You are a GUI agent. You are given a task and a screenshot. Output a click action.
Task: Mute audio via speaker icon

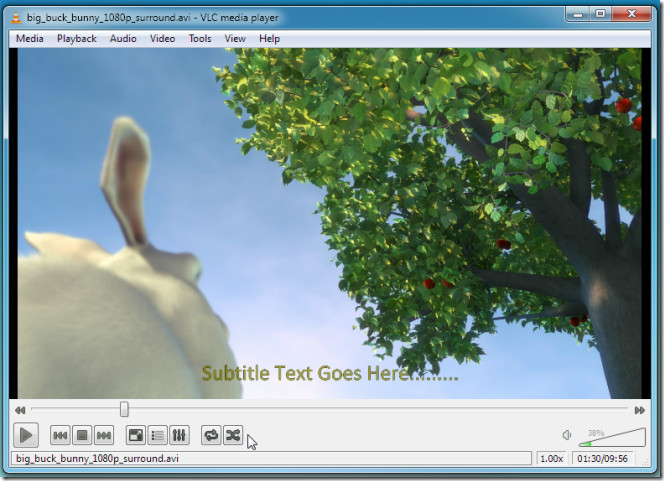coord(567,435)
